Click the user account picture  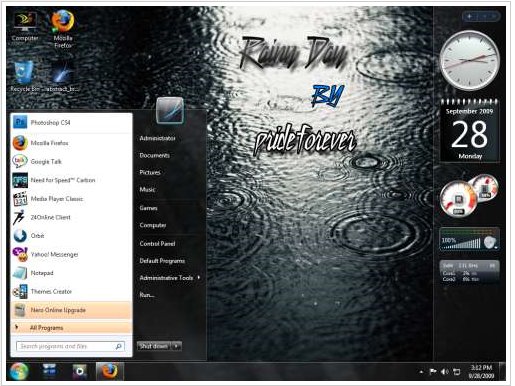(x=170, y=110)
